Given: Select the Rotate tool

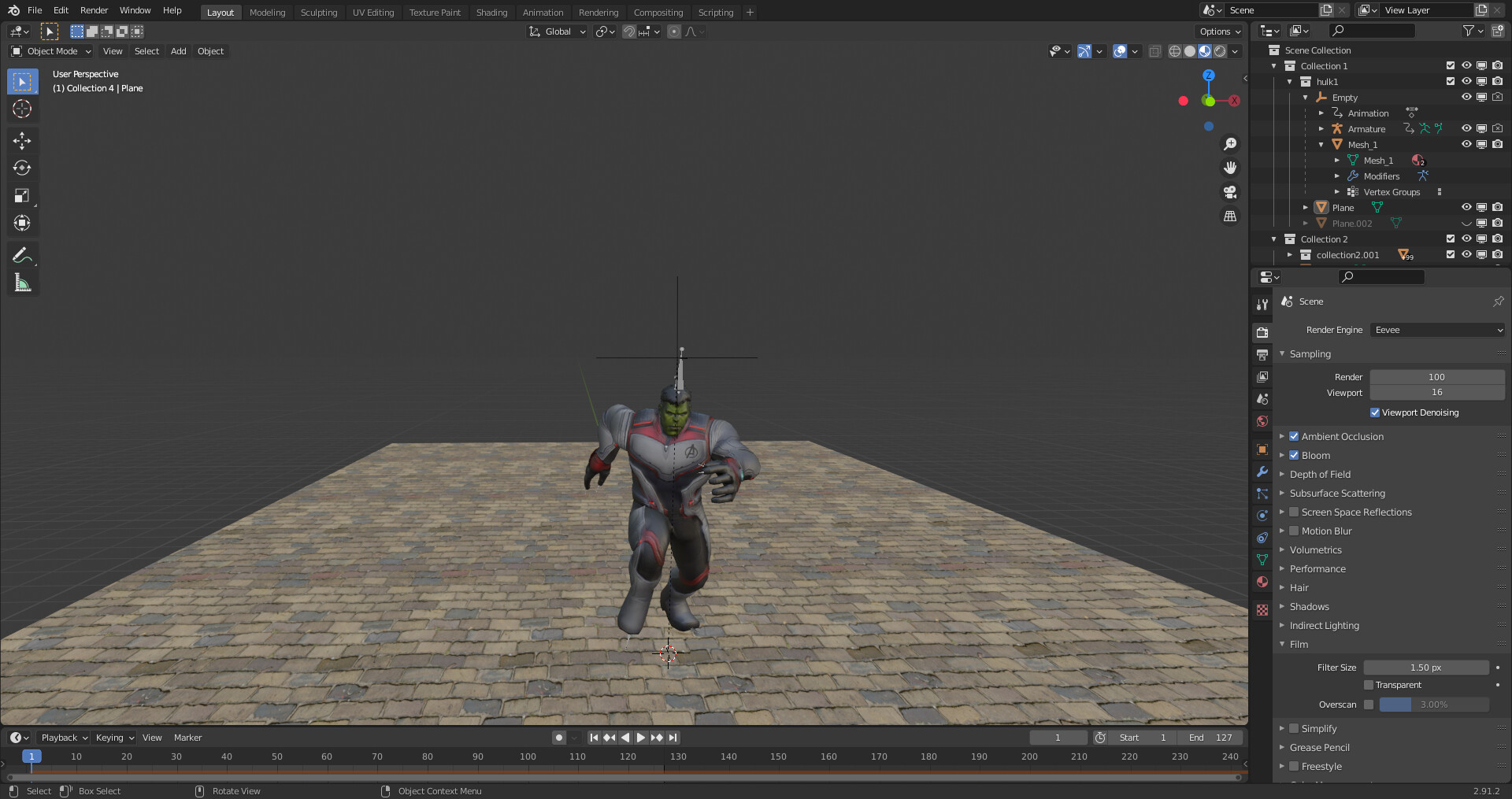Looking at the screenshot, I should click(22, 168).
